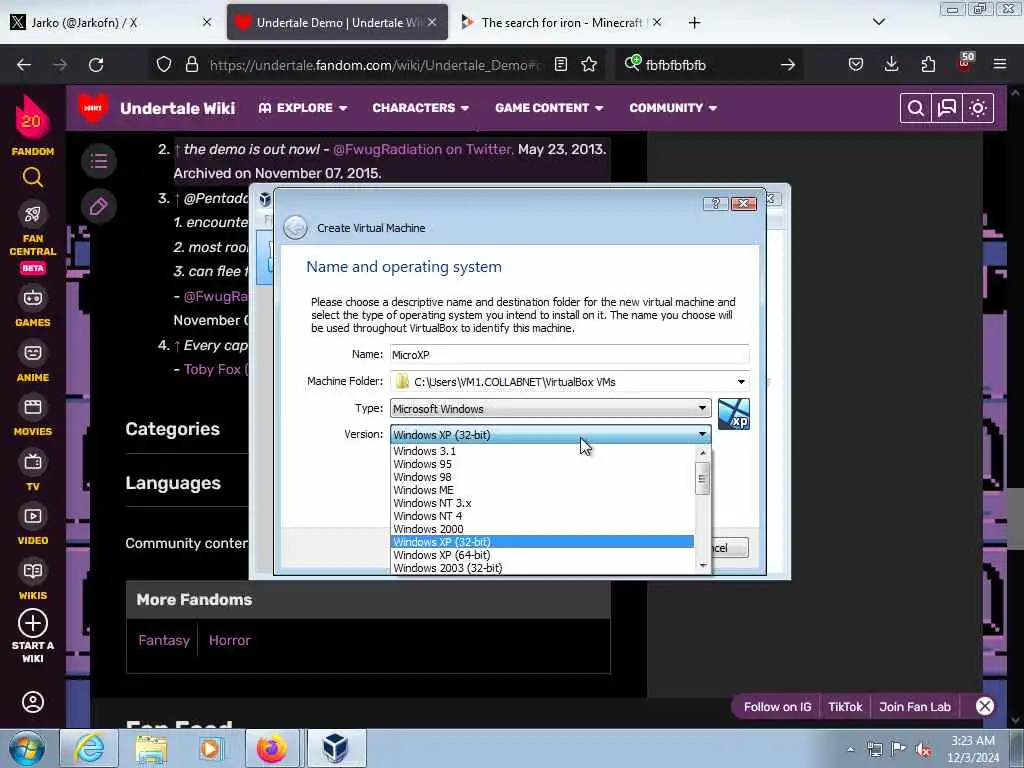Open Internet Explorer from taskbar
This screenshot has width=1024, height=768.
(x=89, y=748)
